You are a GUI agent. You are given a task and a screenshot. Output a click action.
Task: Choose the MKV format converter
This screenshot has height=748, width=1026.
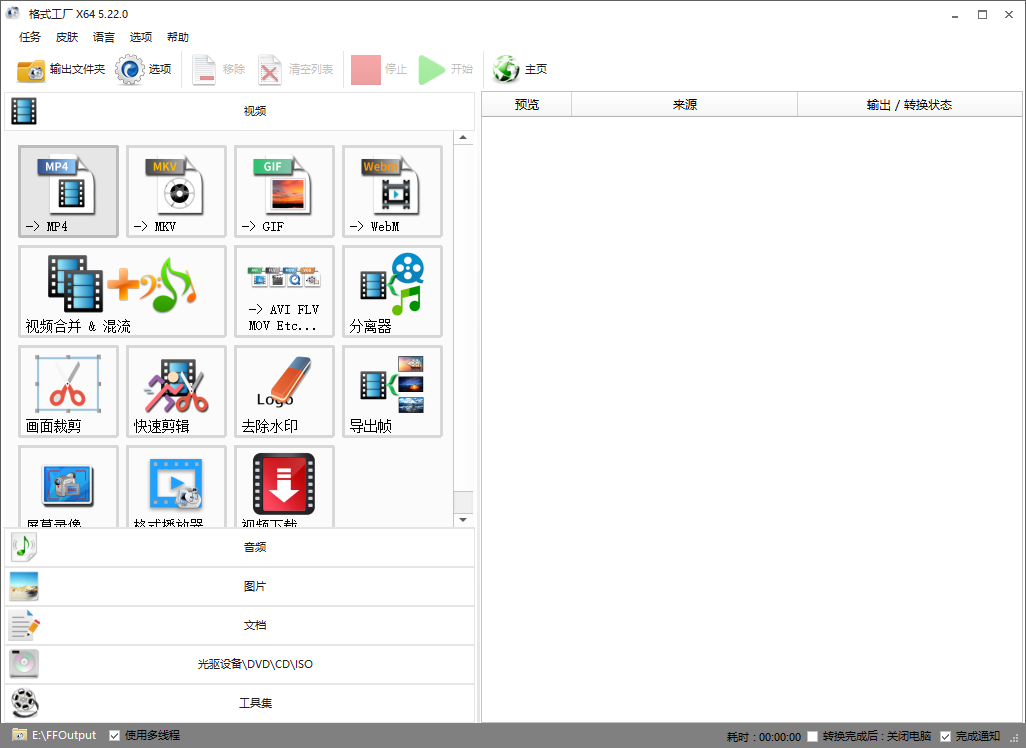176,191
